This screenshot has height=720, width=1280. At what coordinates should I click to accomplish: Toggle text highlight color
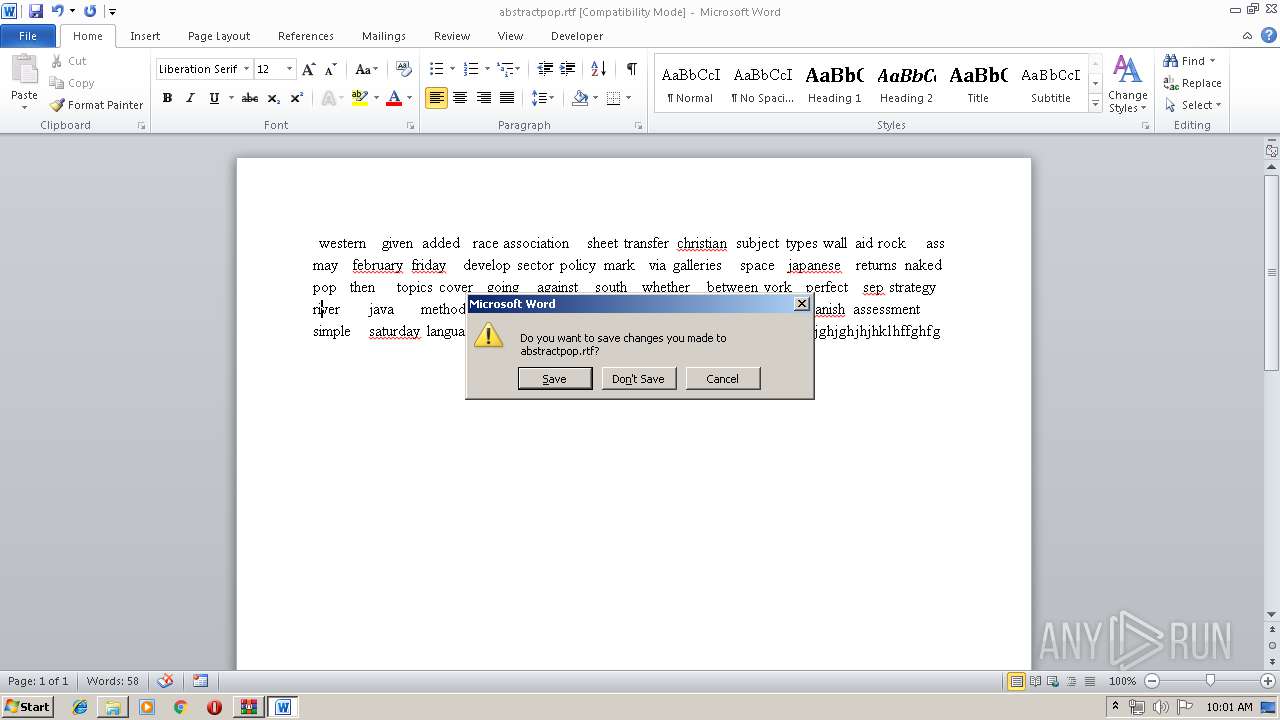(360, 98)
